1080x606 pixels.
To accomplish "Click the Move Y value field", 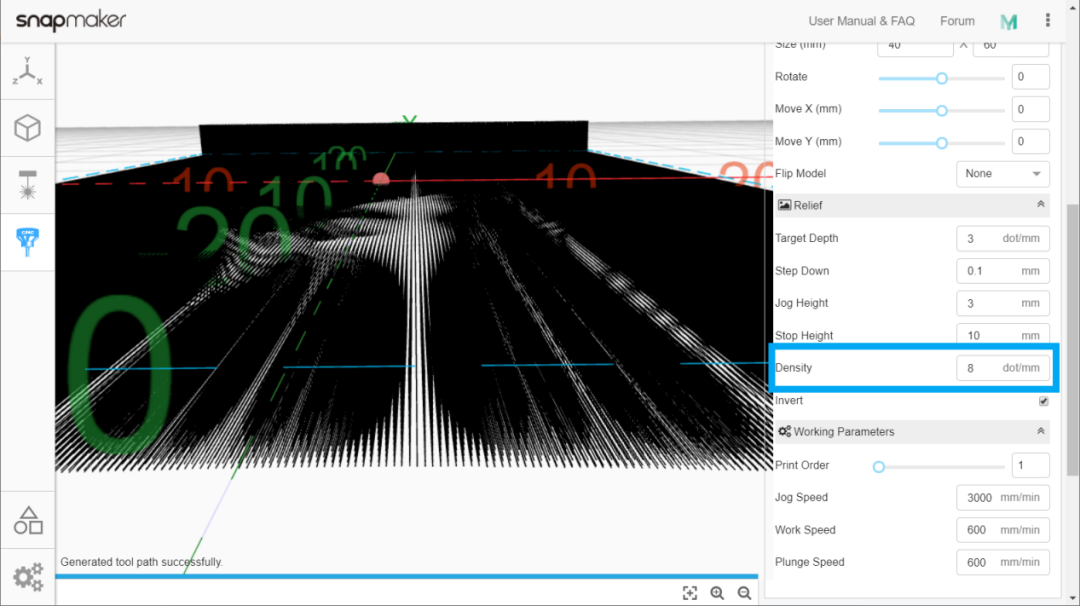I will [x=1030, y=141].
